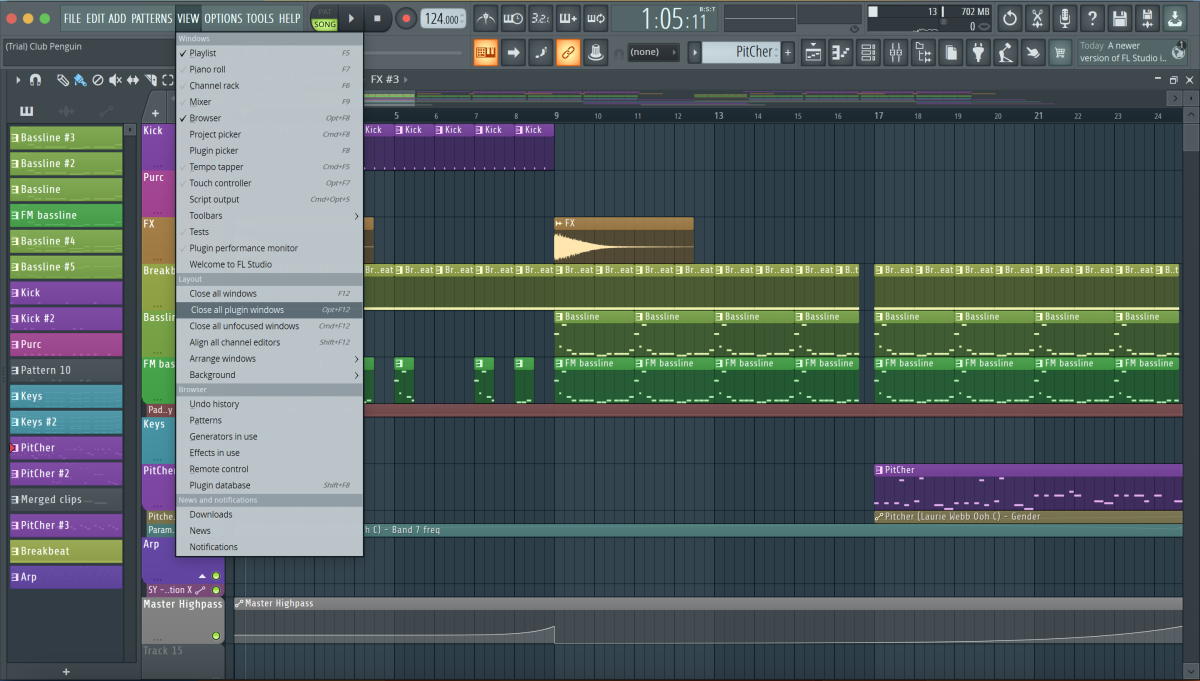The image size is (1200, 681).
Task: Select the paint brush tool in playlist
Action: coord(80,80)
